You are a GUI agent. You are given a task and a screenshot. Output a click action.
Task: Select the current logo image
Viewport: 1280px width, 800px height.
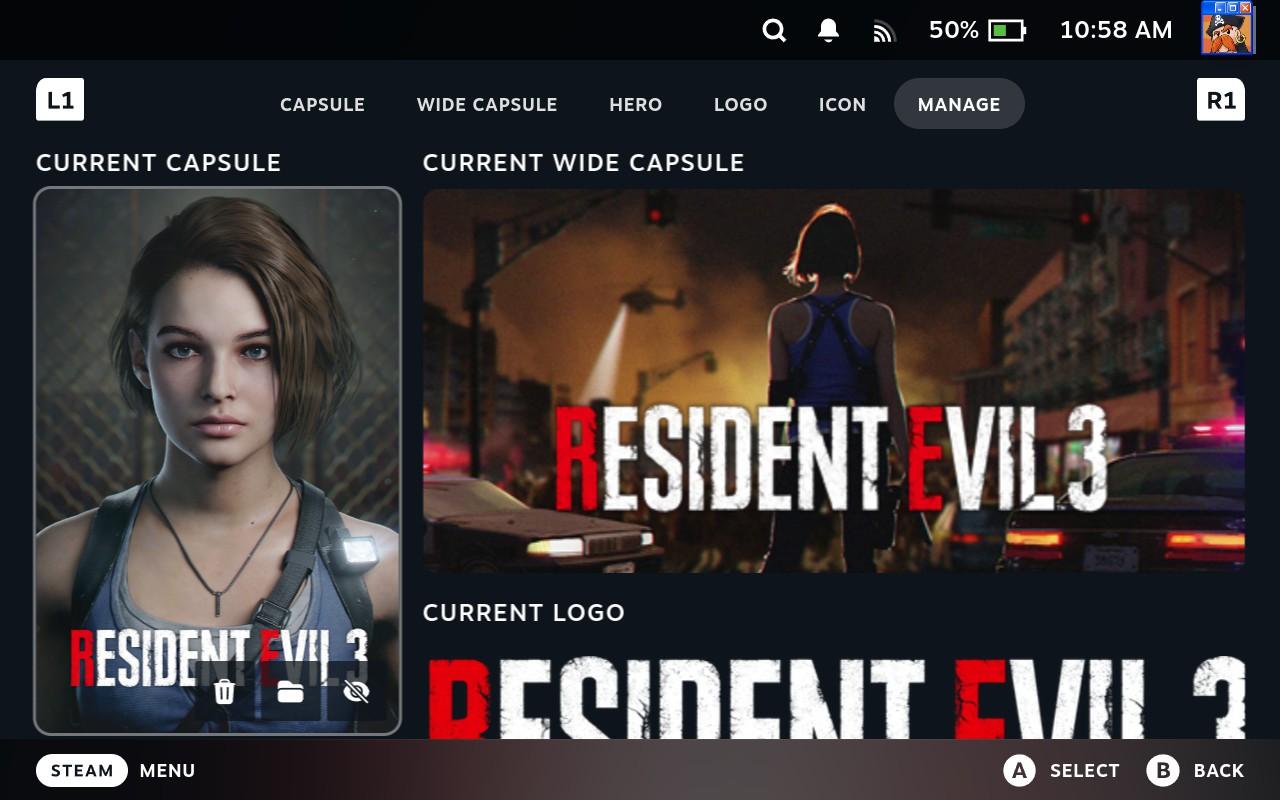click(x=834, y=697)
